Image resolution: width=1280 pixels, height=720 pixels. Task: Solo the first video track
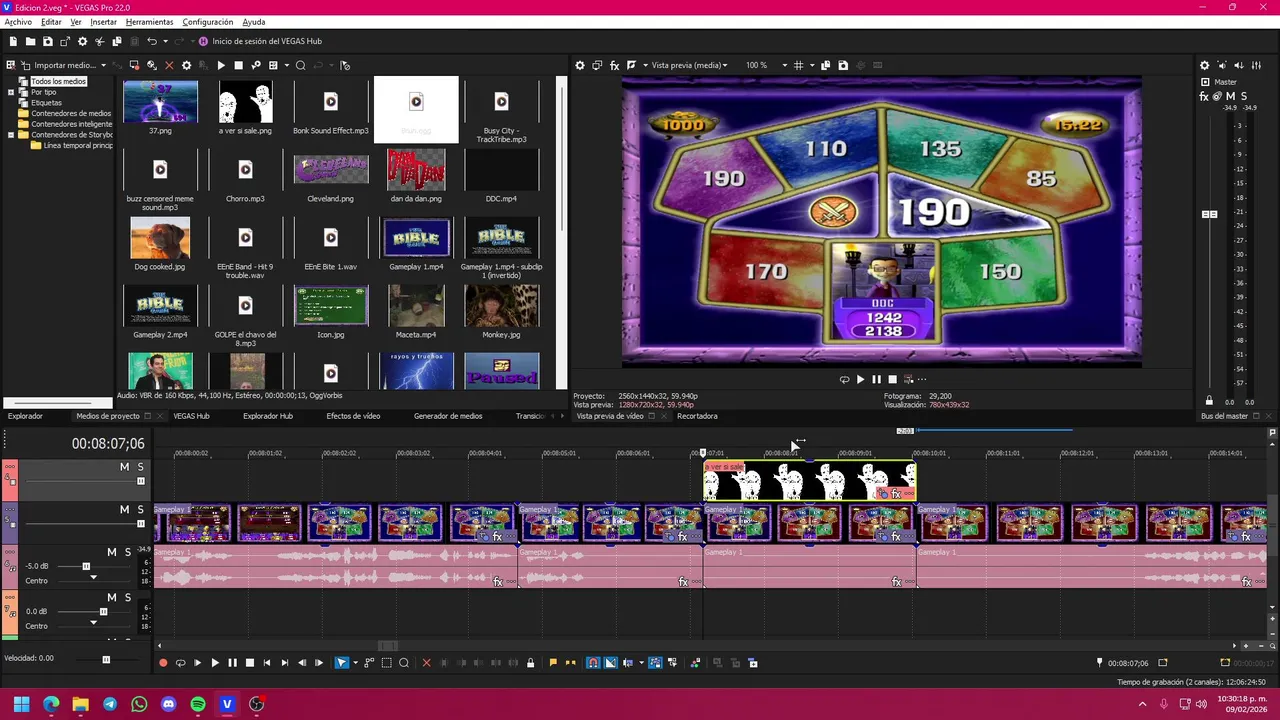tap(140, 467)
